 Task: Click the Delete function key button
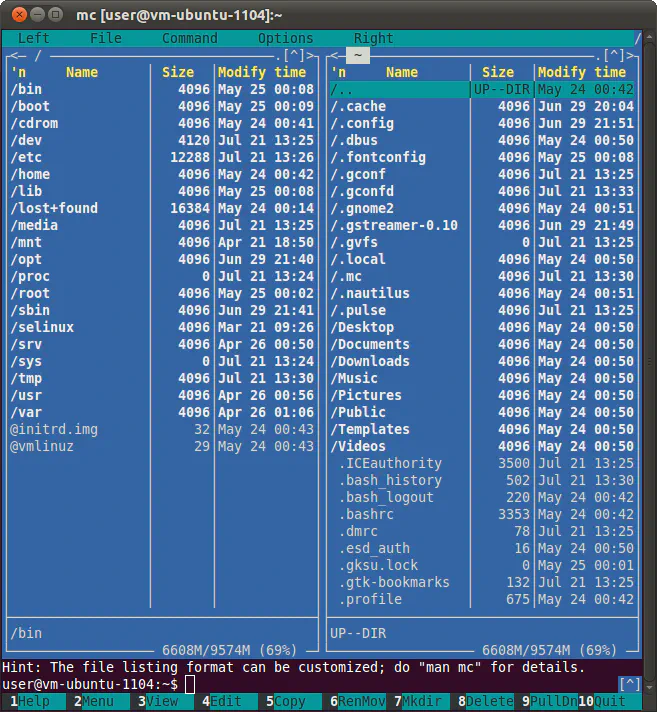click(x=489, y=702)
